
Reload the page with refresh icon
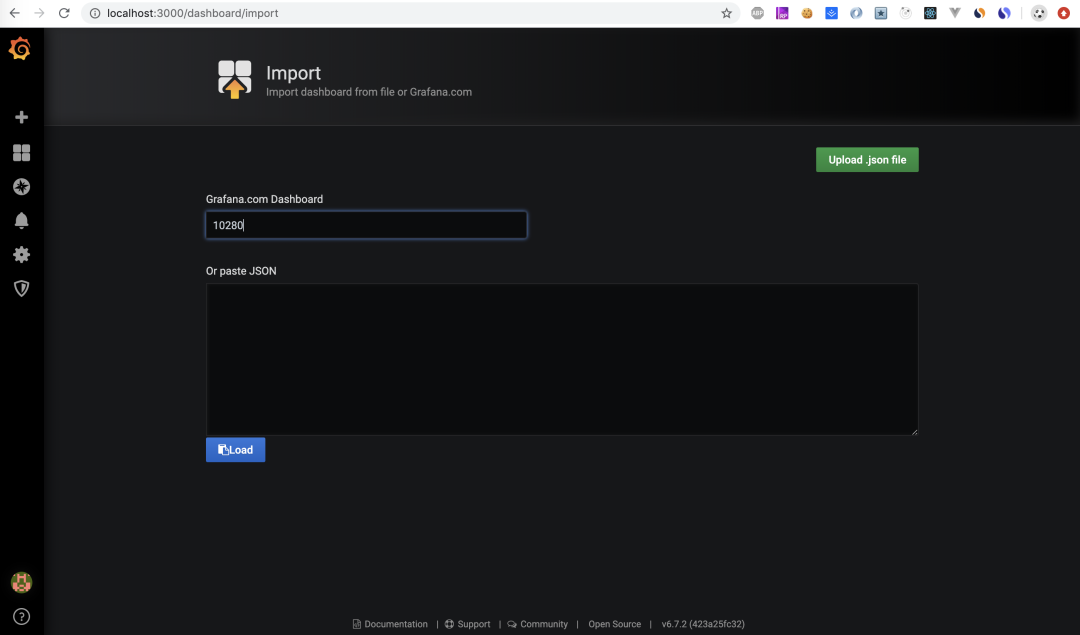(x=64, y=13)
